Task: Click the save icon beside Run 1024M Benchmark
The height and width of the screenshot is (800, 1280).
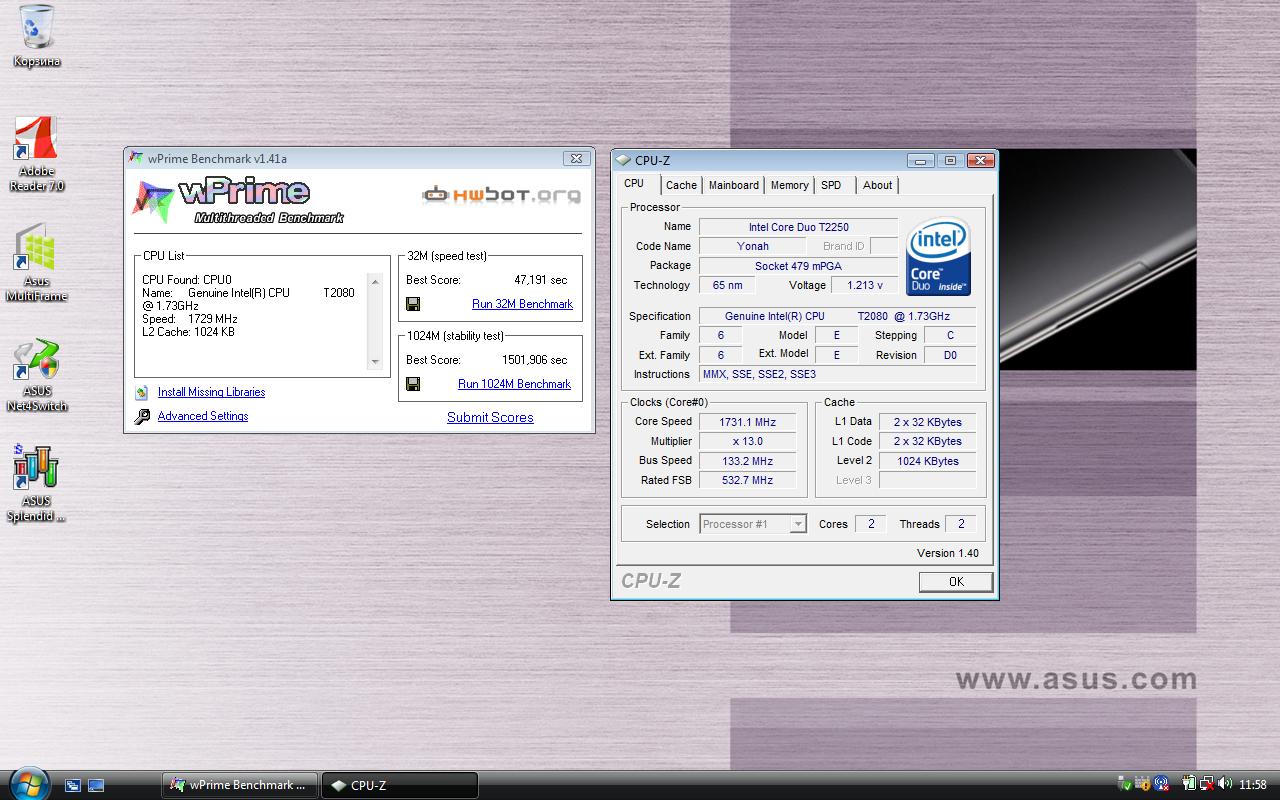Action: click(413, 384)
